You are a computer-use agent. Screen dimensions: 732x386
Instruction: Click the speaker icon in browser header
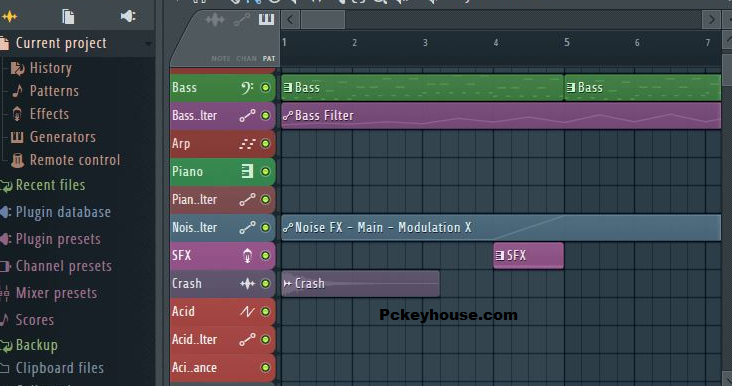point(128,16)
